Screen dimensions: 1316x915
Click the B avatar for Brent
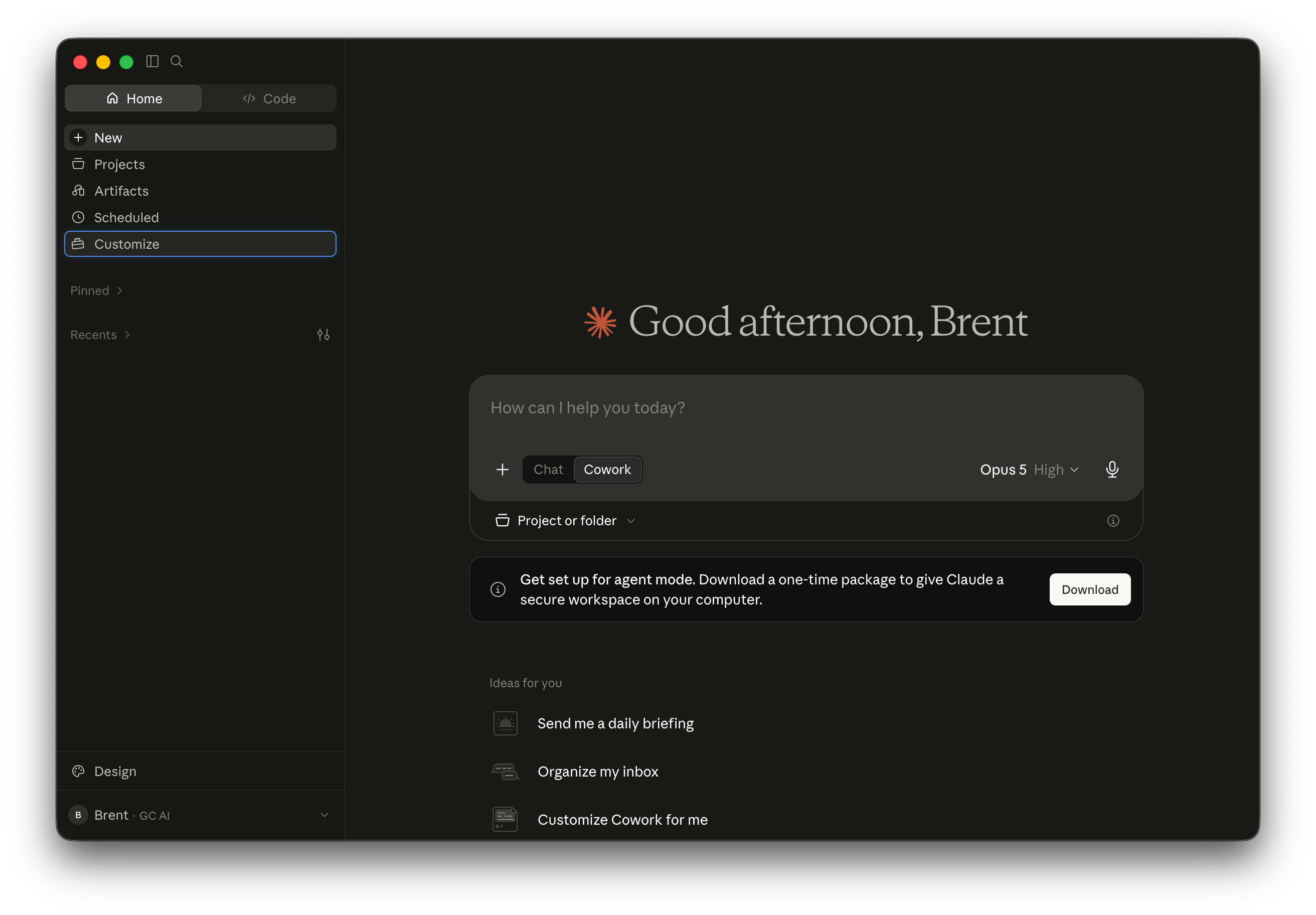click(x=79, y=815)
